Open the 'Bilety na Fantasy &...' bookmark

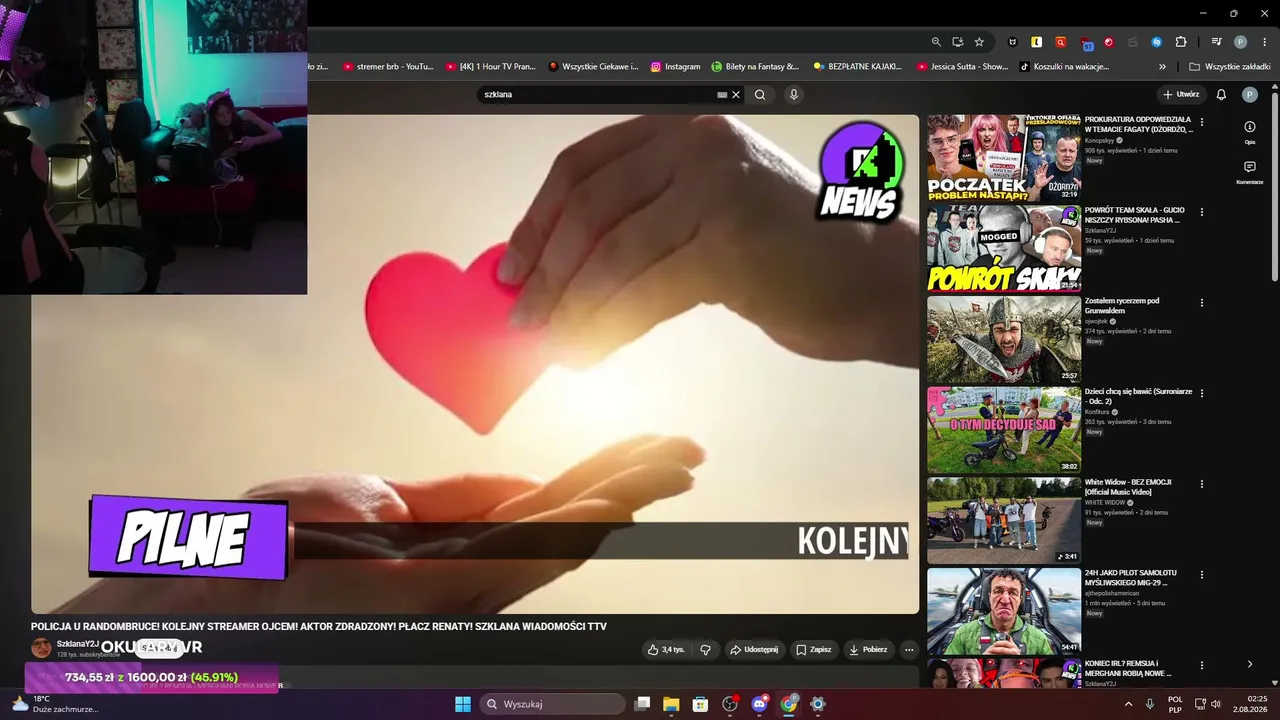click(755, 67)
